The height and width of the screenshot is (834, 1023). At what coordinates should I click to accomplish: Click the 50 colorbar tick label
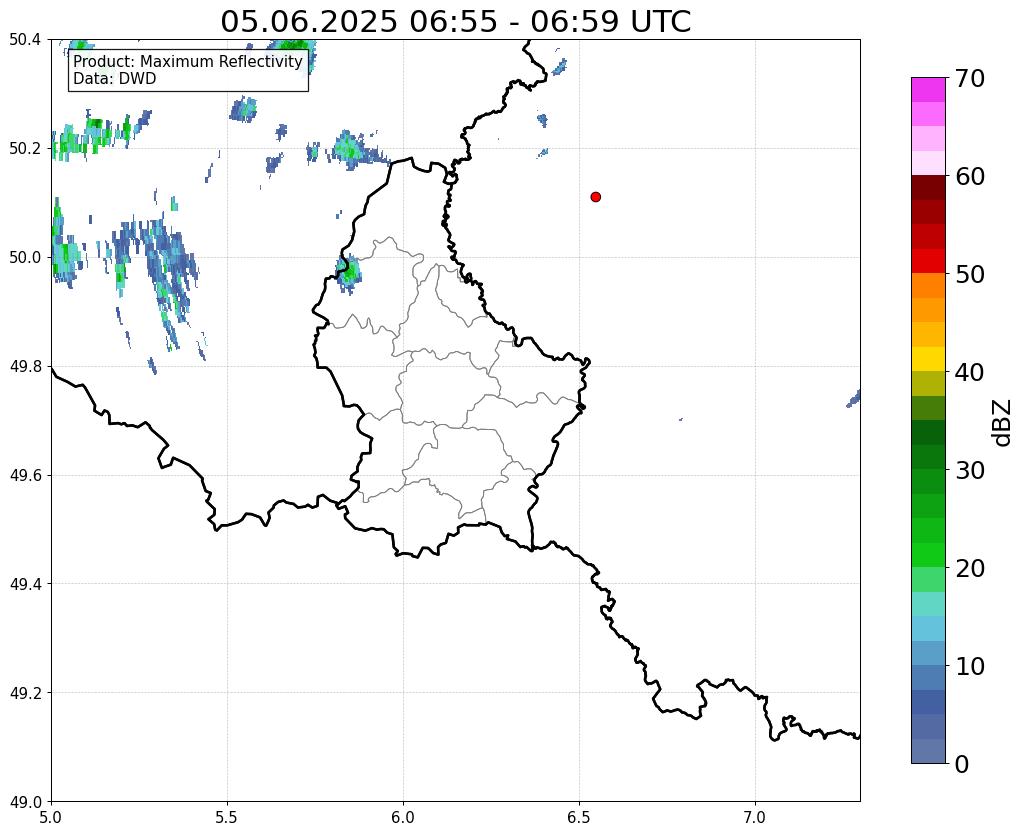point(970,274)
